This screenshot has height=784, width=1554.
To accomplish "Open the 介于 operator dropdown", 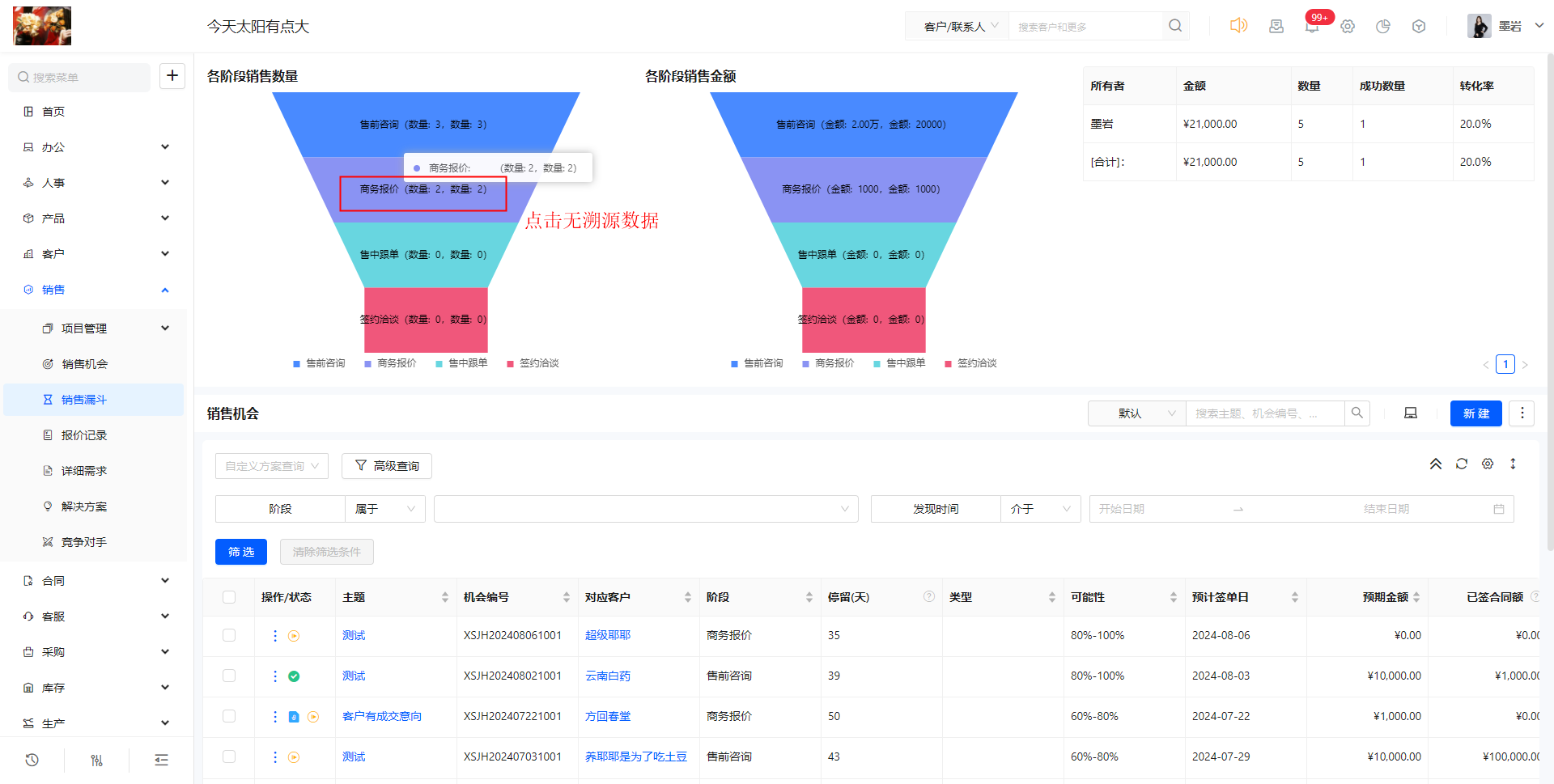I will 1041,509.
